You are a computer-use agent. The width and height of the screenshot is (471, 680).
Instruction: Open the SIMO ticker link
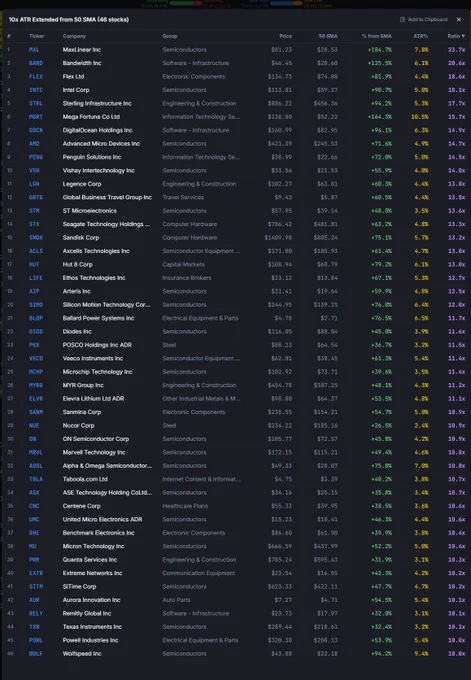pyautogui.click(x=36, y=305)
